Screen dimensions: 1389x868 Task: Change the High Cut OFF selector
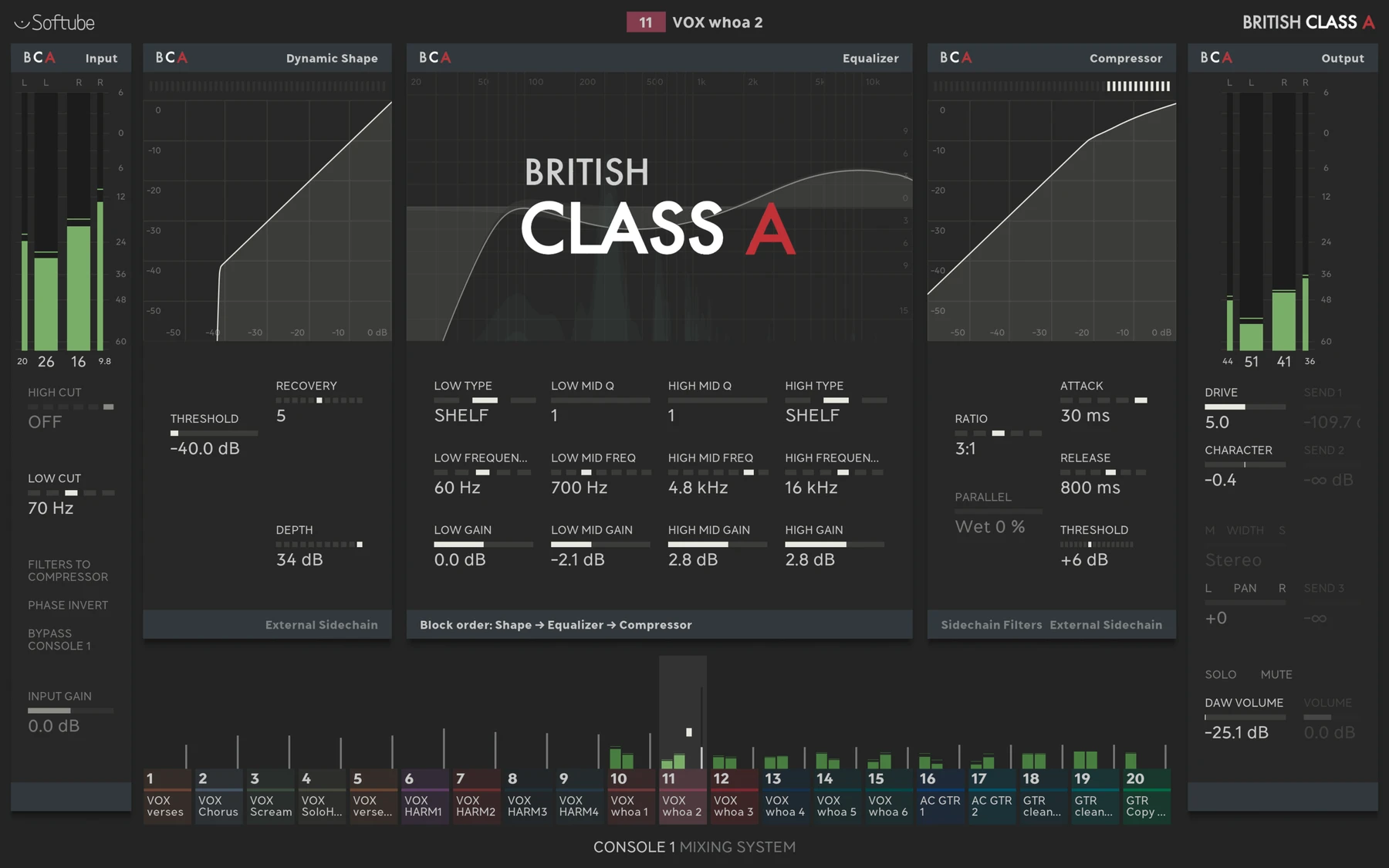tap(71, 407)
